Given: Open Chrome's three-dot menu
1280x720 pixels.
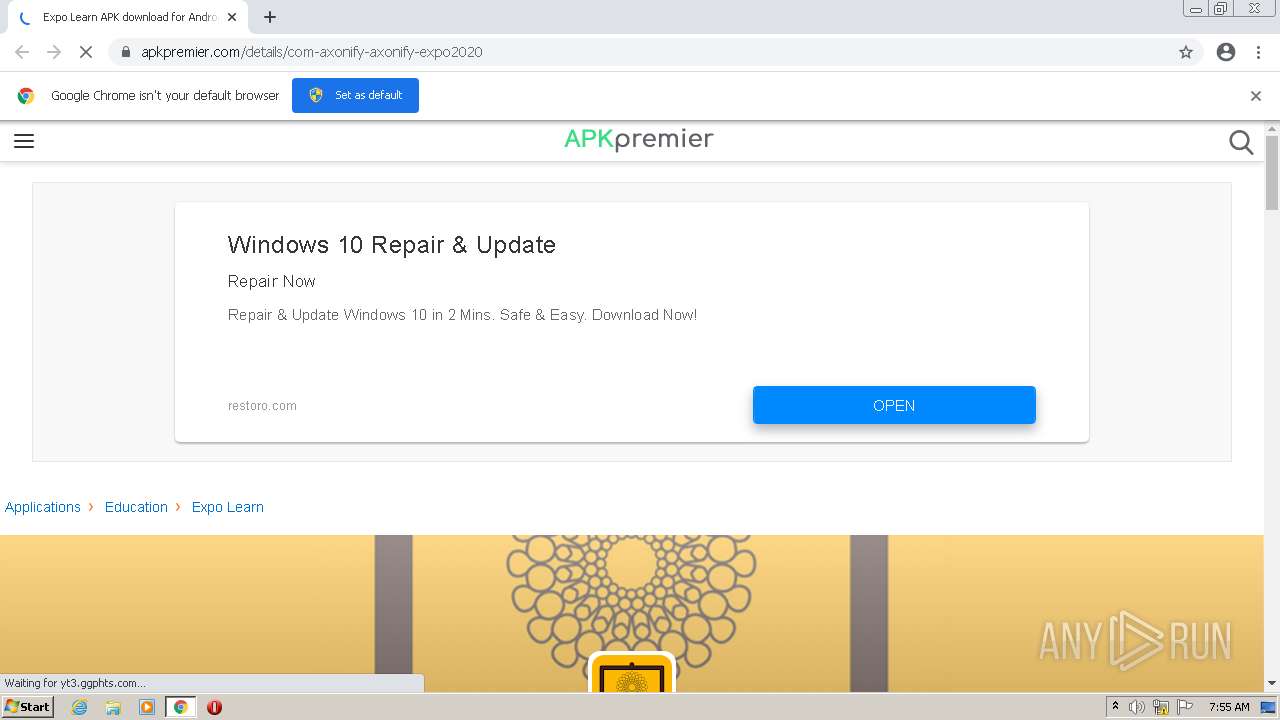Looking at the screenshot, I should [1258, 52].
